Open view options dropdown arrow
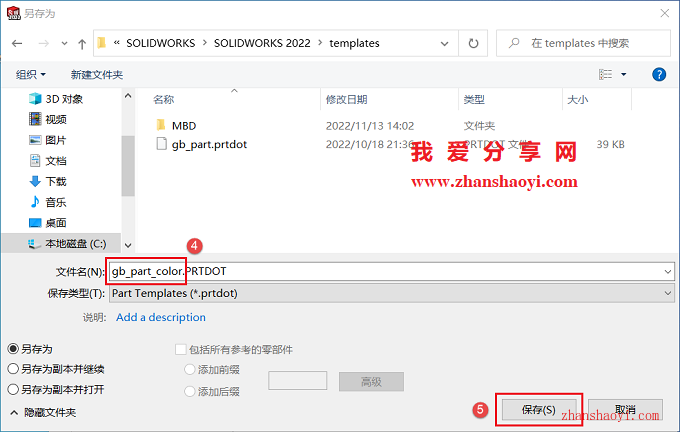This screenshot has width=680, height=432. tap(624, 75)
